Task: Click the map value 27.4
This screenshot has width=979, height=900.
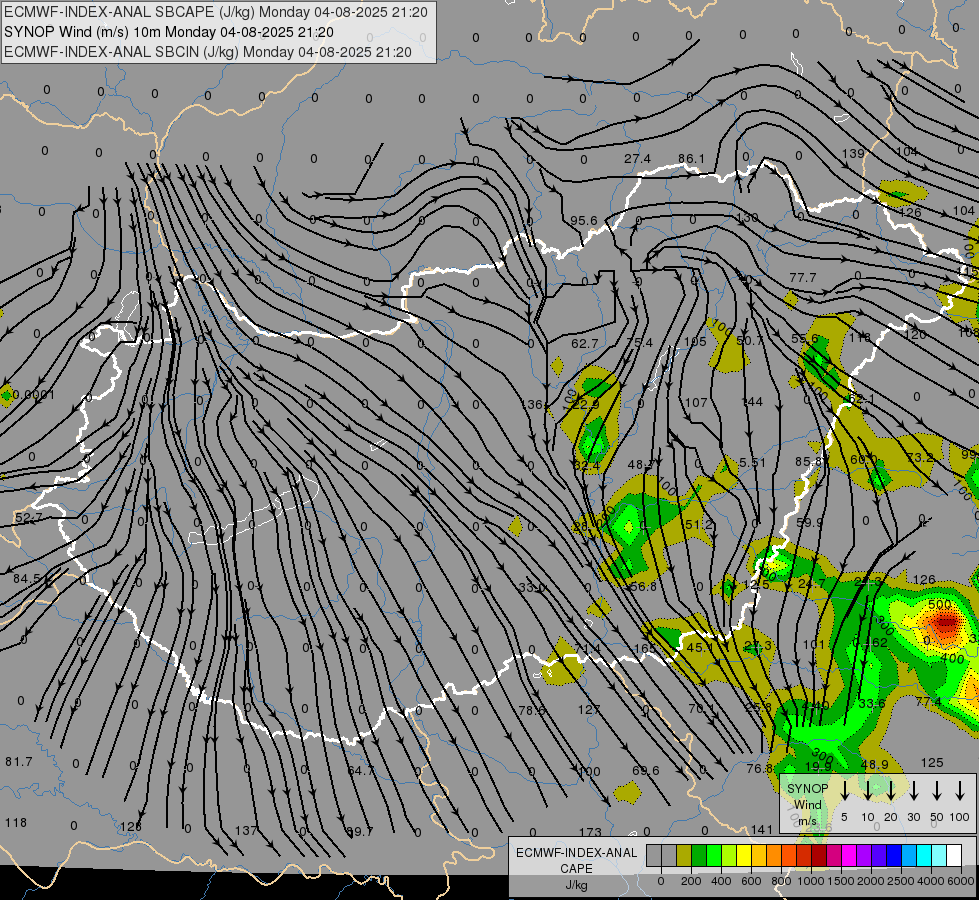Action: click(637, 159)
